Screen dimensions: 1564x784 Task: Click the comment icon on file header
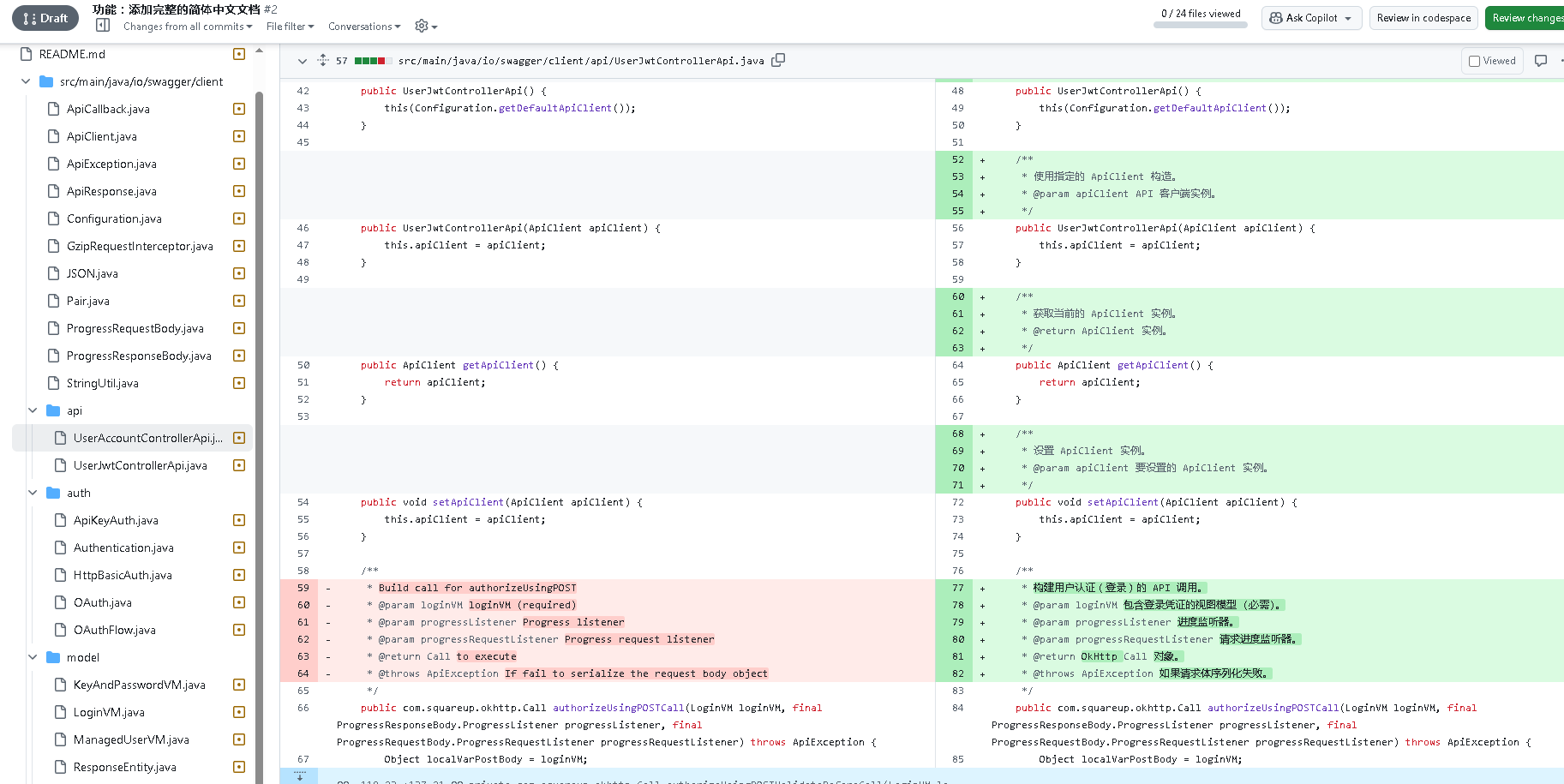[1541, 61]
